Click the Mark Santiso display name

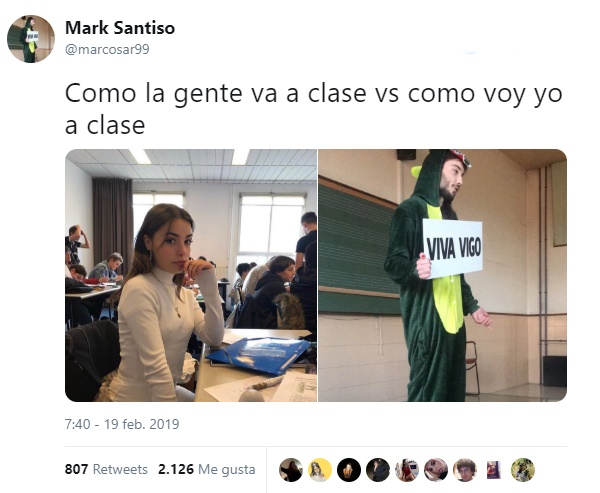tap(120, 28)
